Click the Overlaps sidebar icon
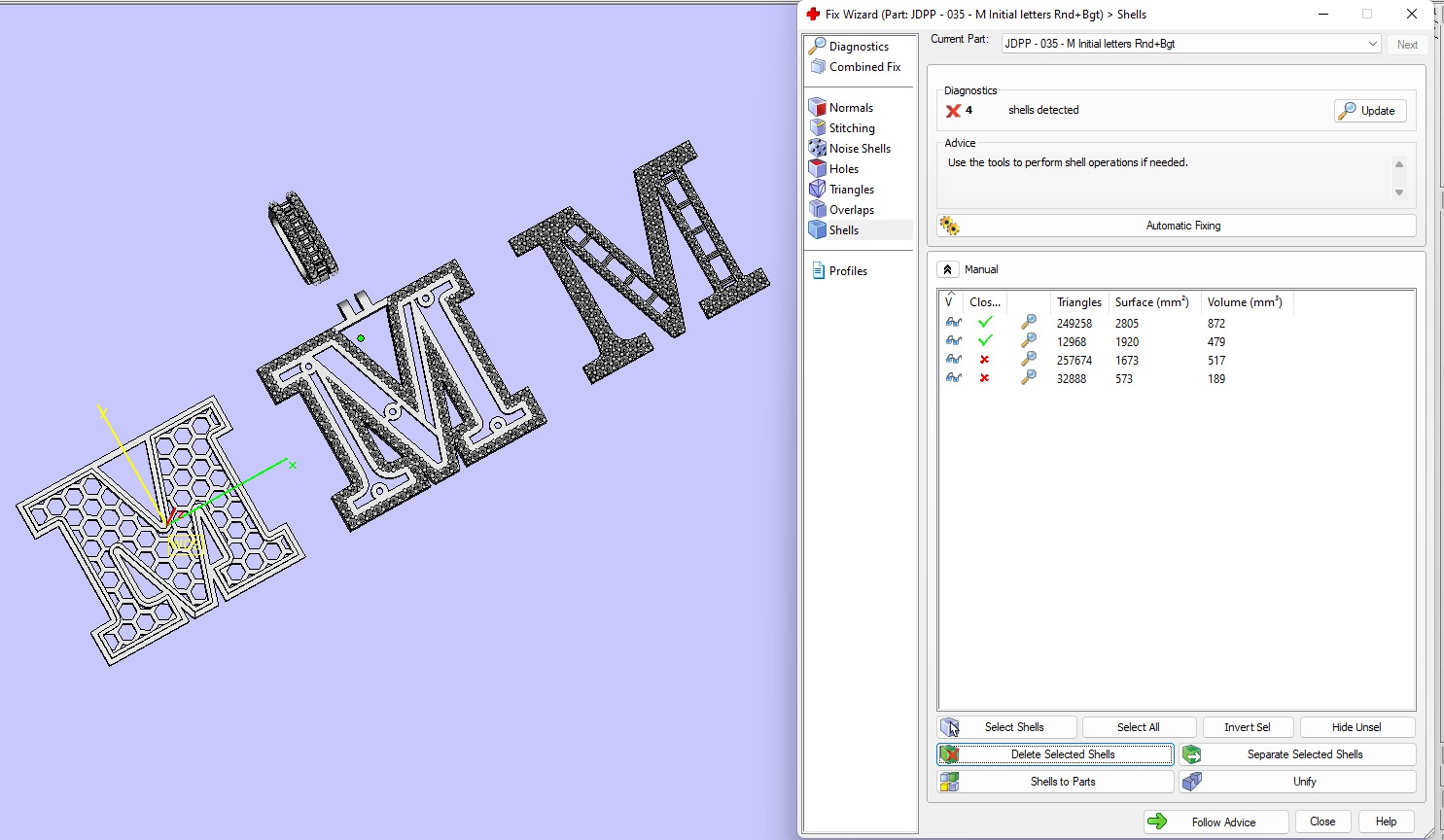 (x=818, y=210)
